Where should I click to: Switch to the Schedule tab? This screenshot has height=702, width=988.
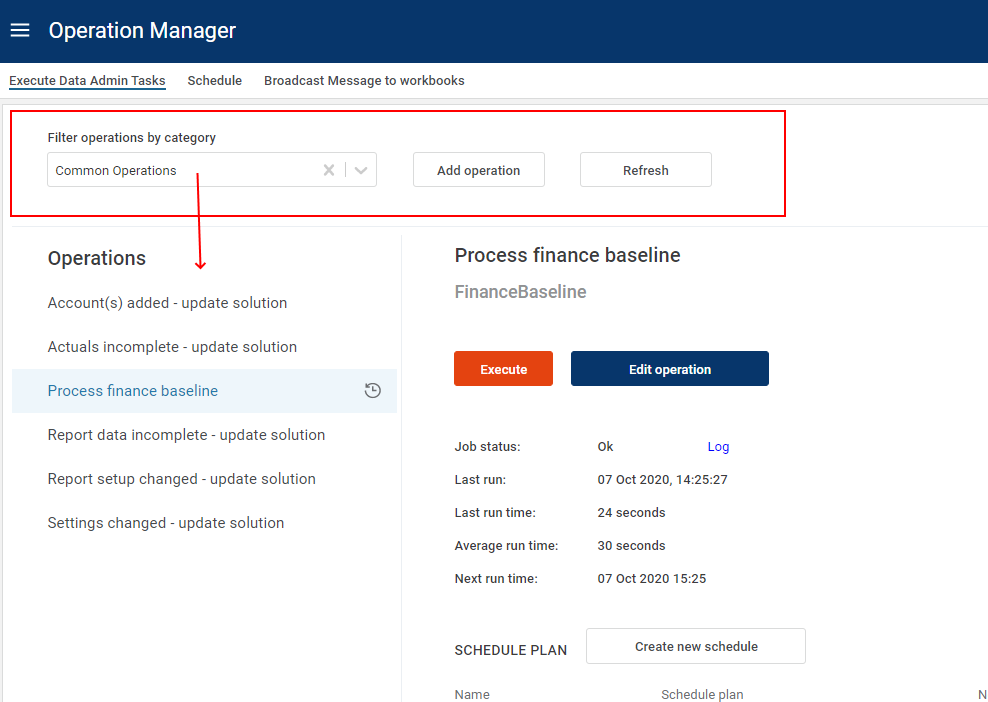click(214, 80)
